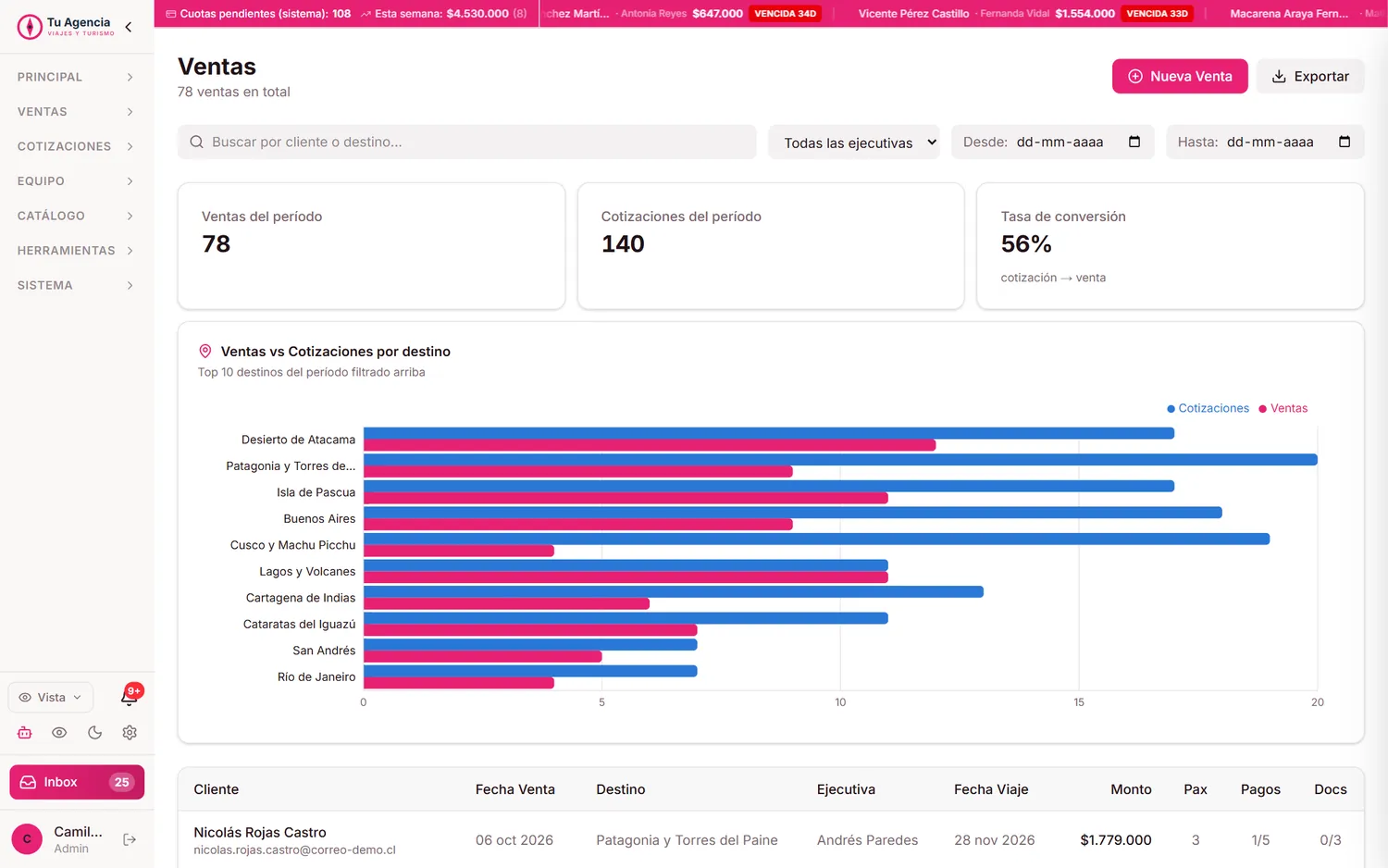The height and width of the screenshot is (868, 1388).
Task: Click client name Nicolás Rojas Castro
Action: pyautogui.click(x=260, y=832)
